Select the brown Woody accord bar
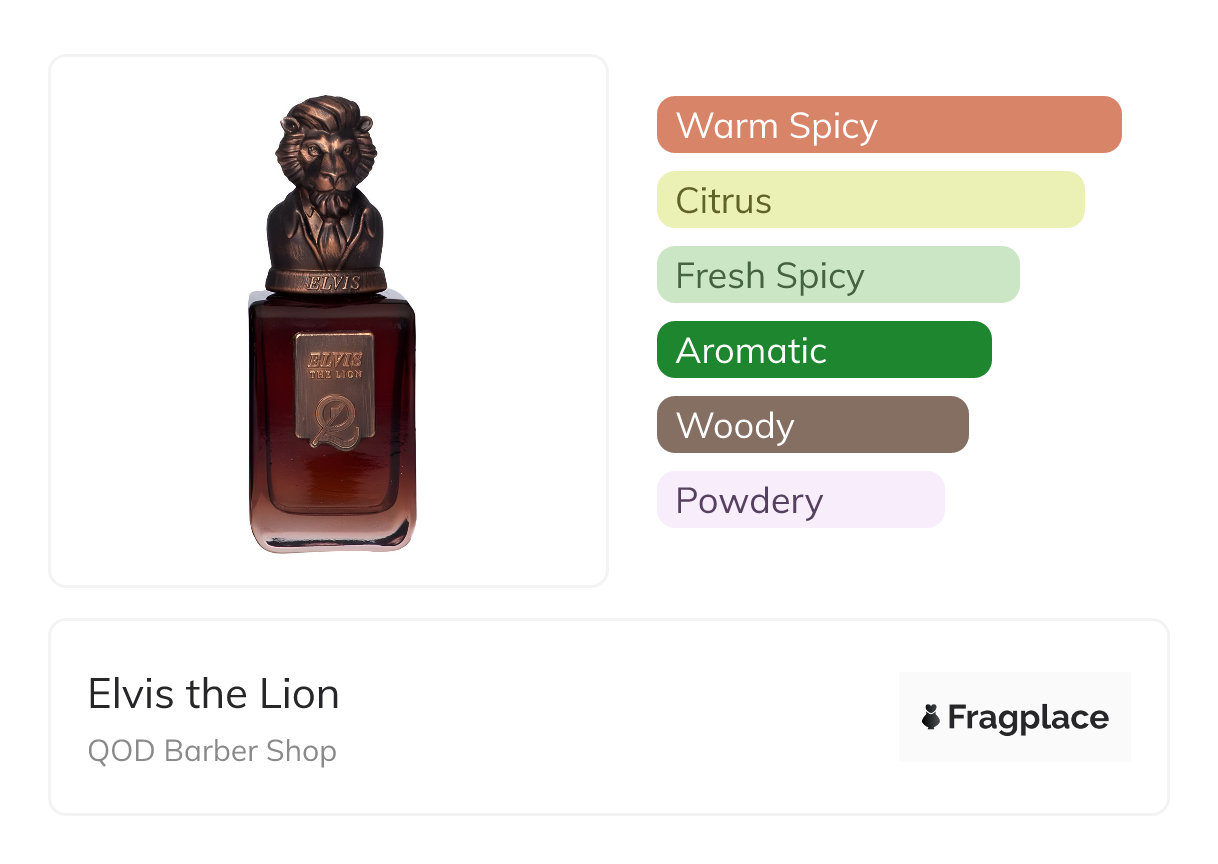Image resolution: width=1218 pixels, height=864 pixels. coord(812,425)
